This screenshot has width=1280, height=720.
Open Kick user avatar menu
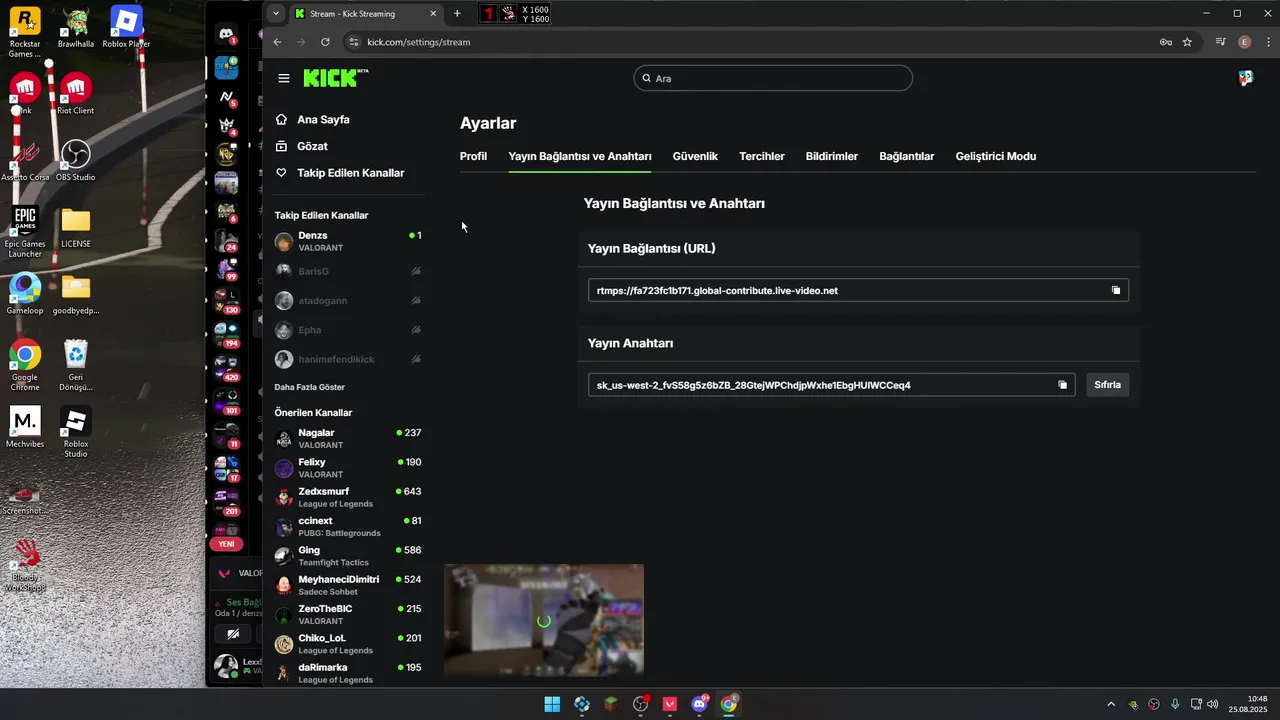[1245, 78]
